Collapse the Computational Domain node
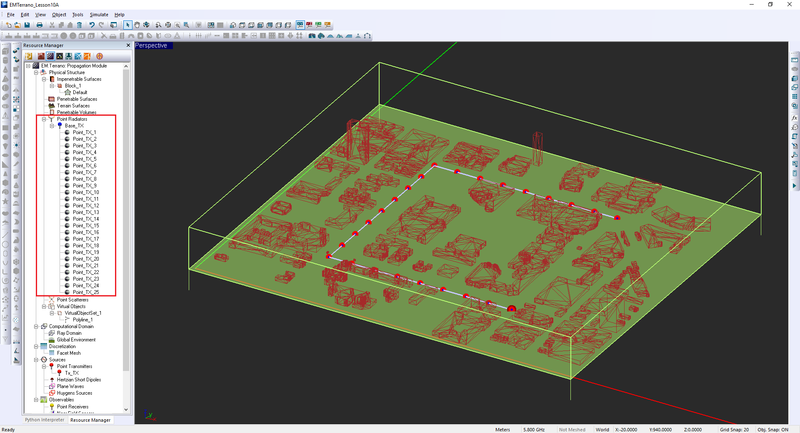 pyautogui.click(x=37, y=326)
